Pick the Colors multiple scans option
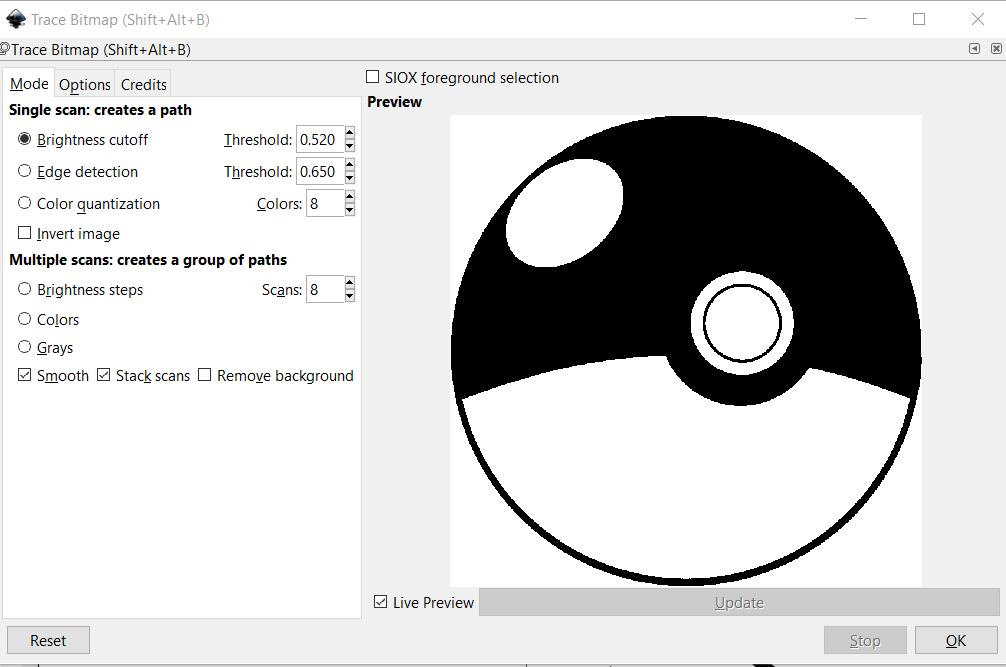1006x667 pixels. click(24, 319)
